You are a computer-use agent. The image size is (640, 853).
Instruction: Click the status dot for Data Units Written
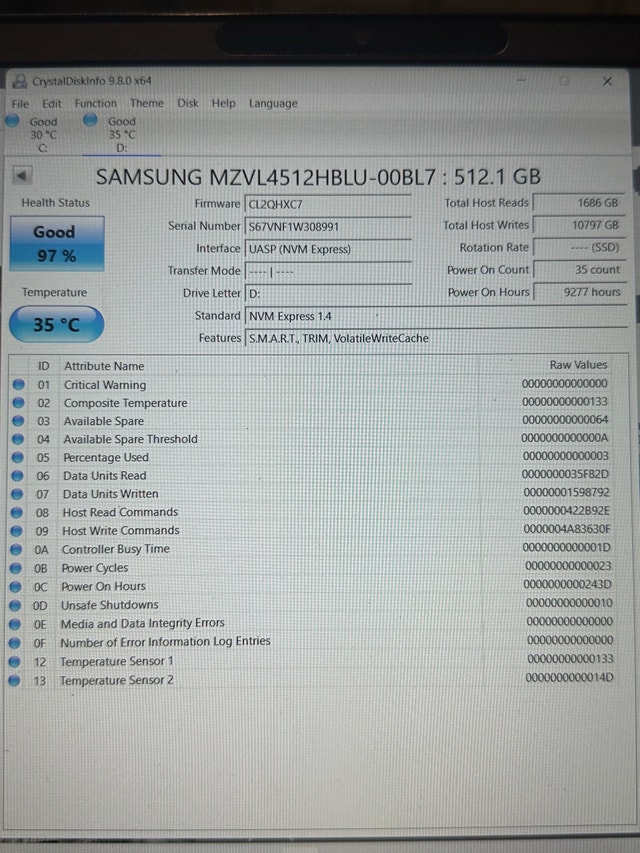point(17,495)
